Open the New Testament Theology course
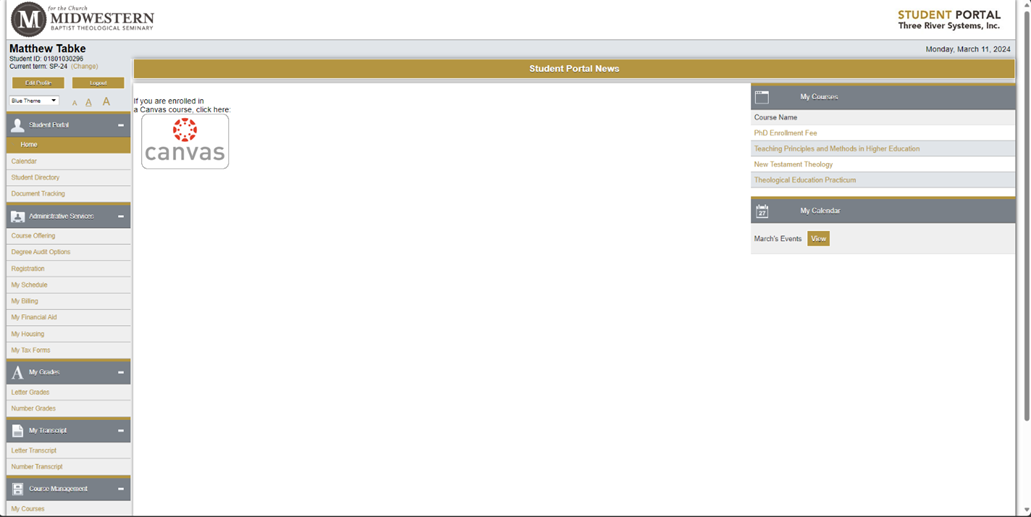Viewport: 1031px width, 517px height. (793, 164)
